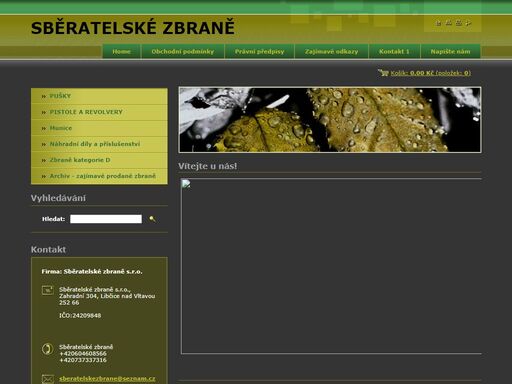The width and height of the screenshot is (512, 384).
Task: Click the envelope icon beside the email
Action: [x=48, y=379]
